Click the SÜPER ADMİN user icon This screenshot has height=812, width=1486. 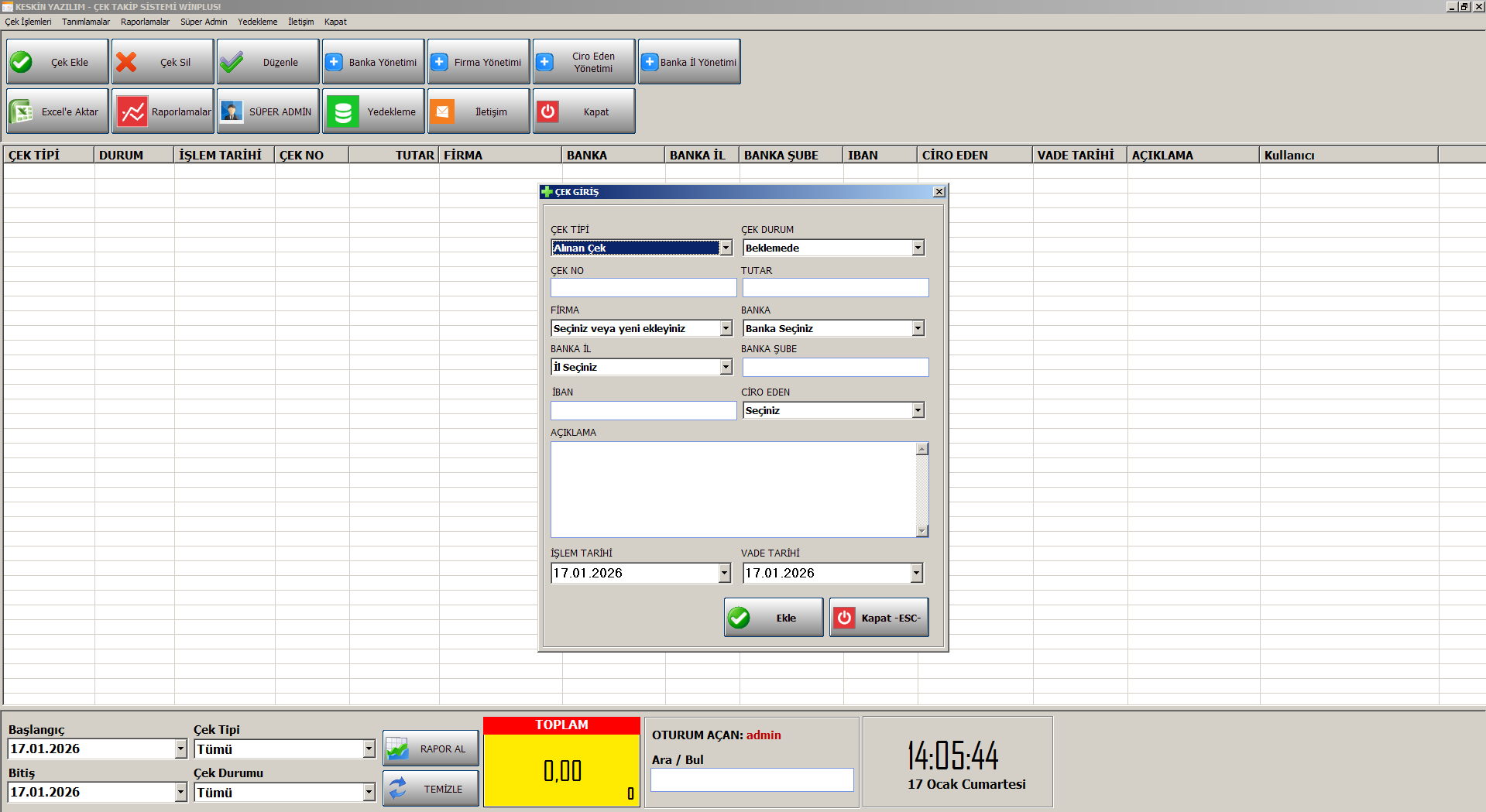click(232, 111)
